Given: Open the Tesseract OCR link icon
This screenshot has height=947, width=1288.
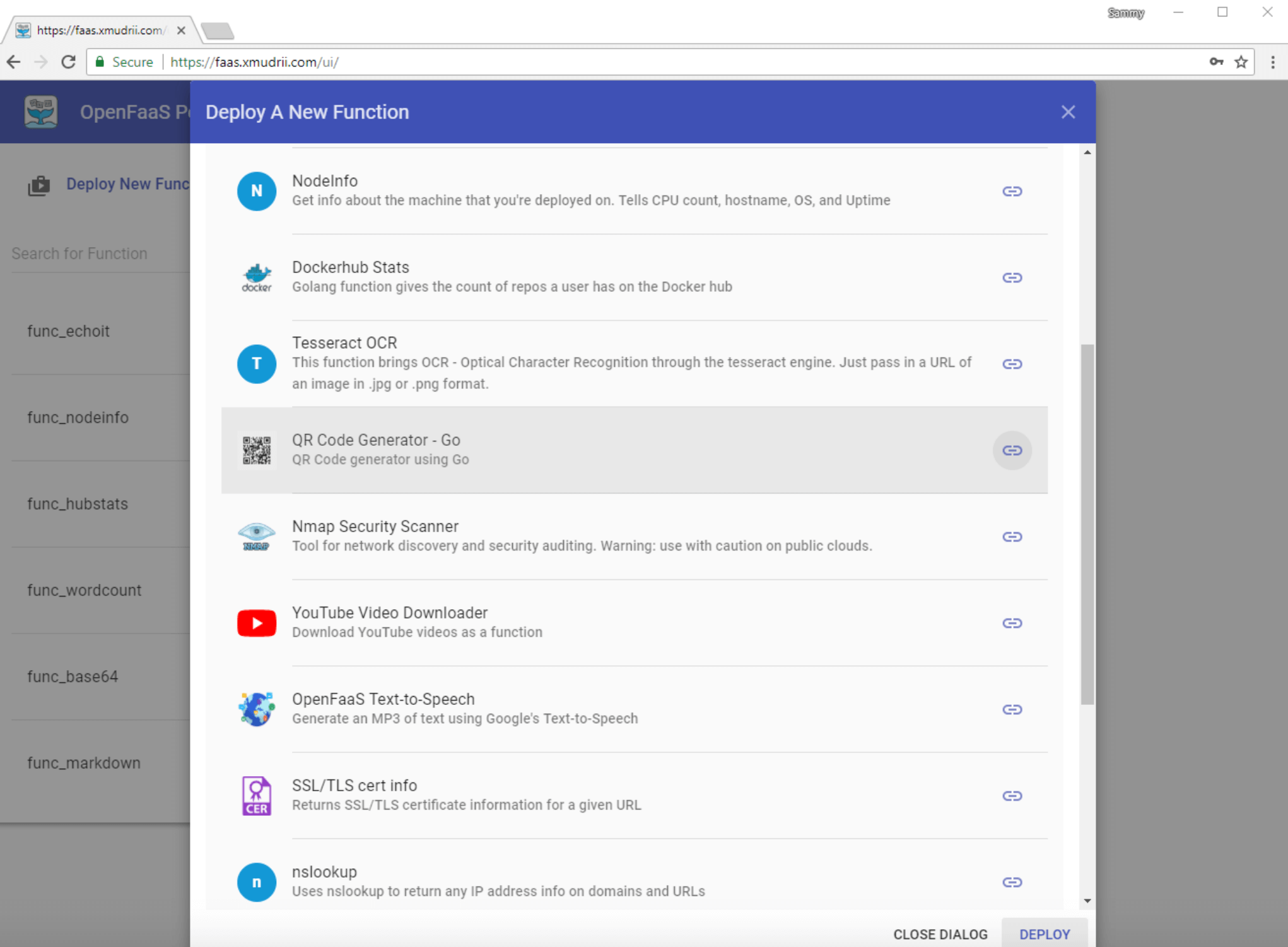Looking at the screenshot, I should click(x=1012, y=364).
